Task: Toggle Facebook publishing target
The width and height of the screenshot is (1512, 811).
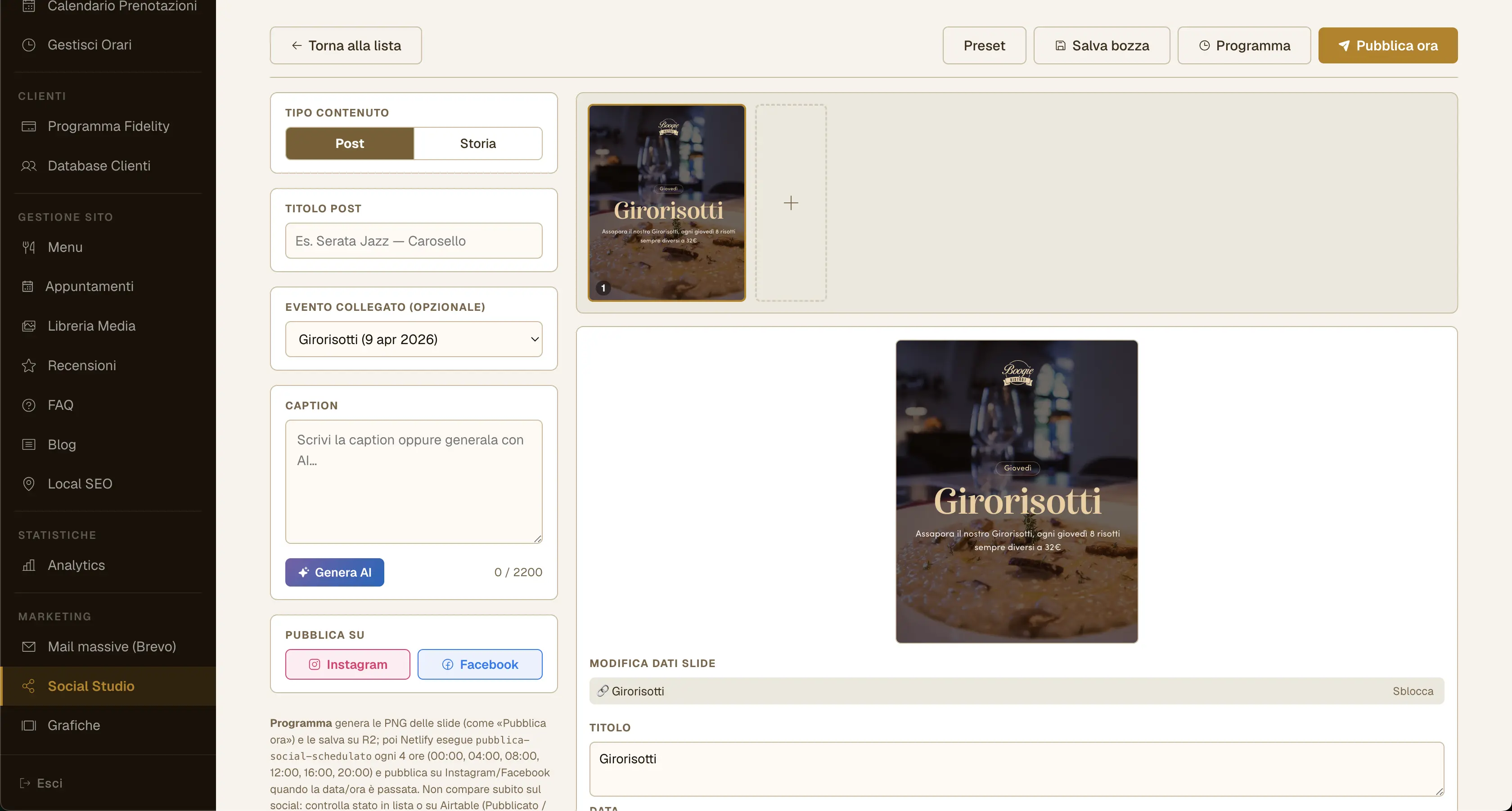Action: pos(480,664)
